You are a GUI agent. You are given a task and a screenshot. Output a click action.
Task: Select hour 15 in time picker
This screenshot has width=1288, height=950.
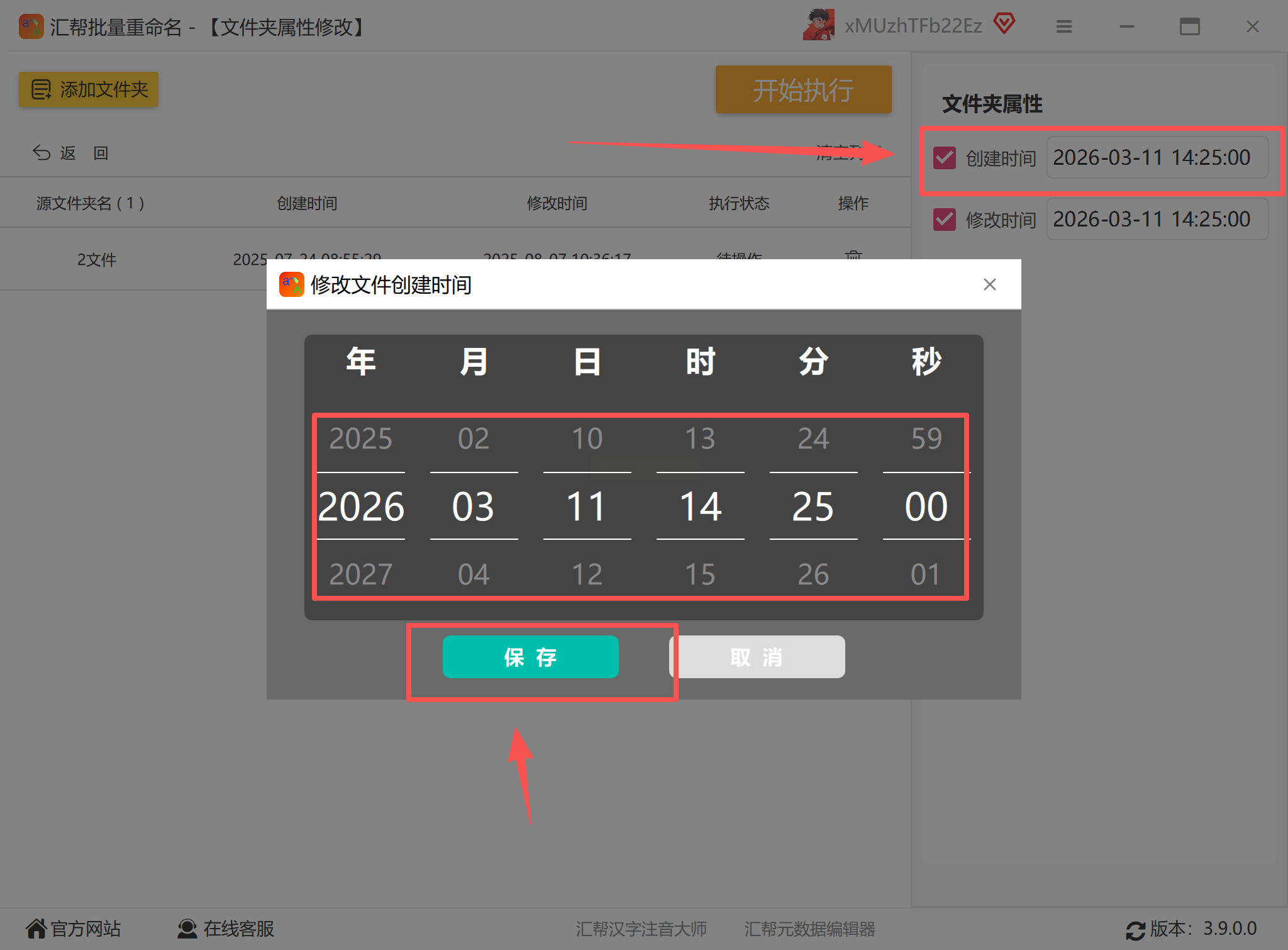click(700, 574)
